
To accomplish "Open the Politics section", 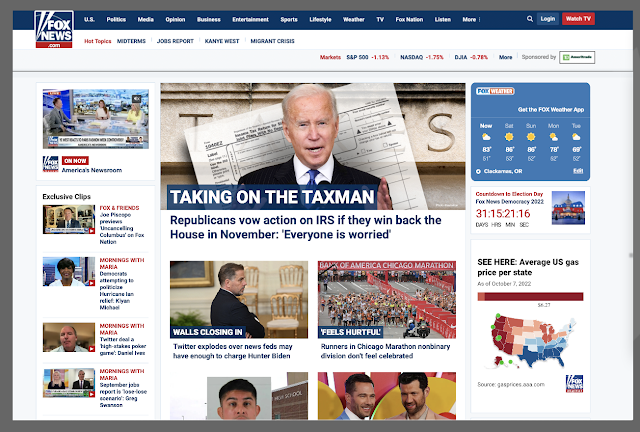I will (x=116, y=19).
